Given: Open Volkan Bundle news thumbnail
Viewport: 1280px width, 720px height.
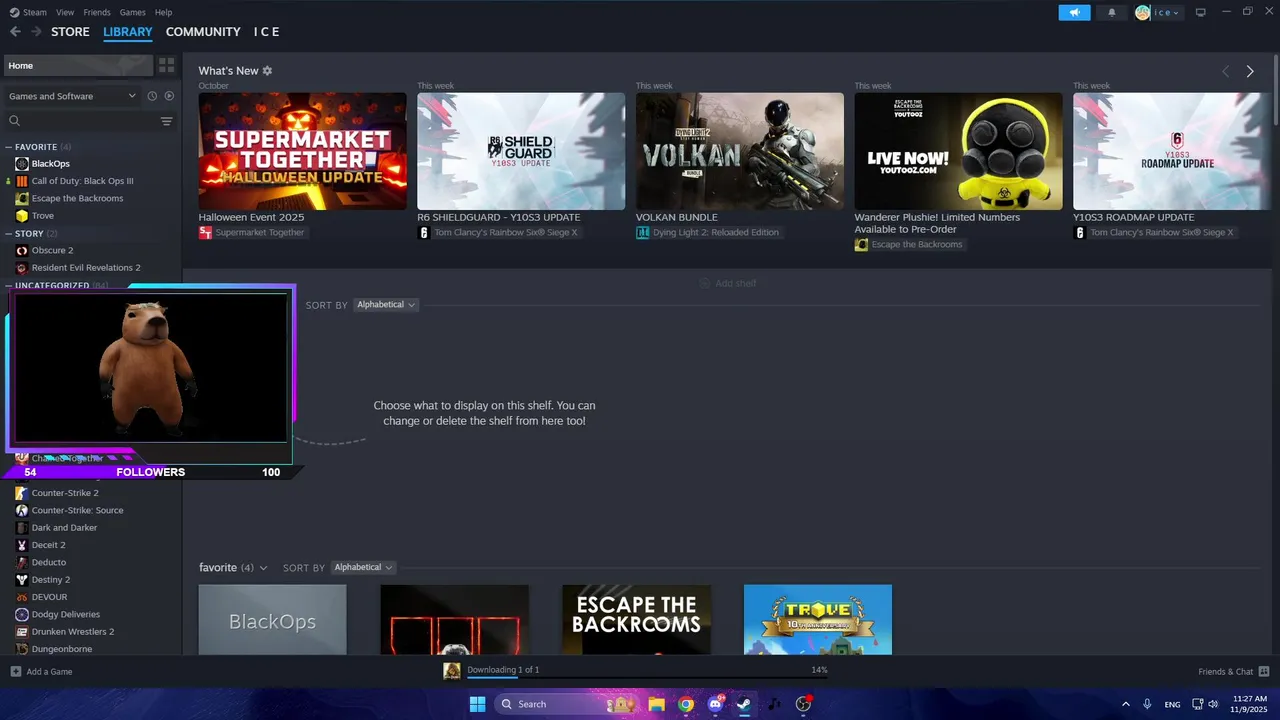Looking at the screenshot, I should coord(740,151).
